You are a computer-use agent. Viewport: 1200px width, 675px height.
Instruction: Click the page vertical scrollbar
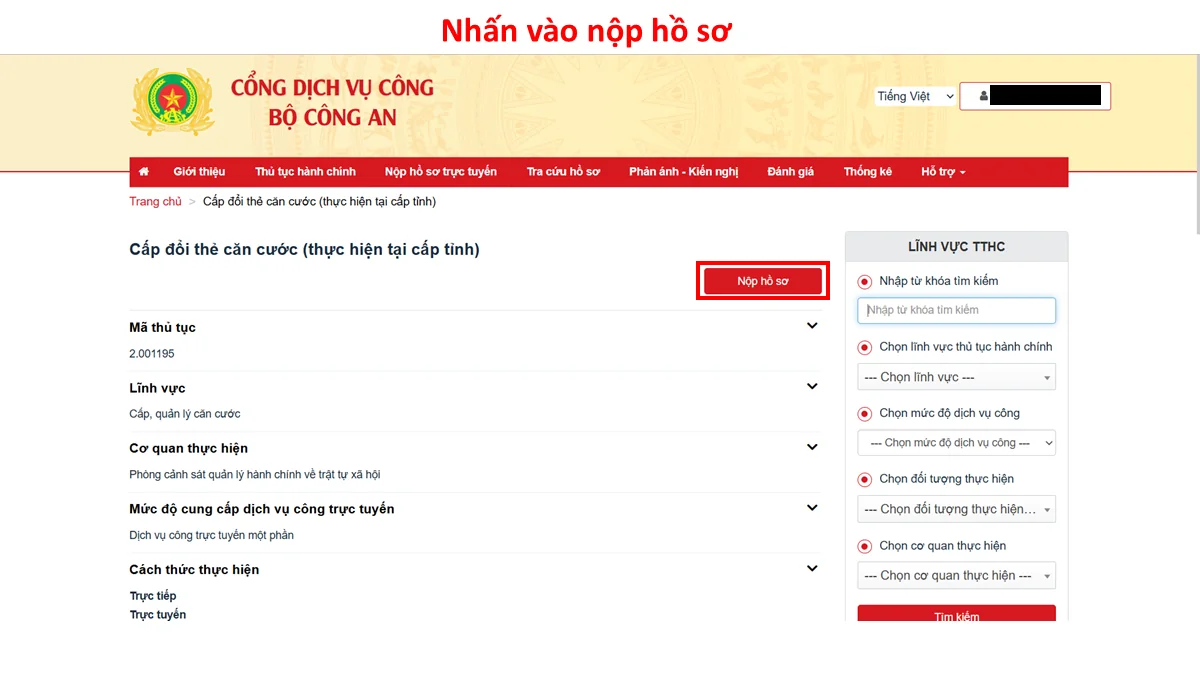point(1196,145)
